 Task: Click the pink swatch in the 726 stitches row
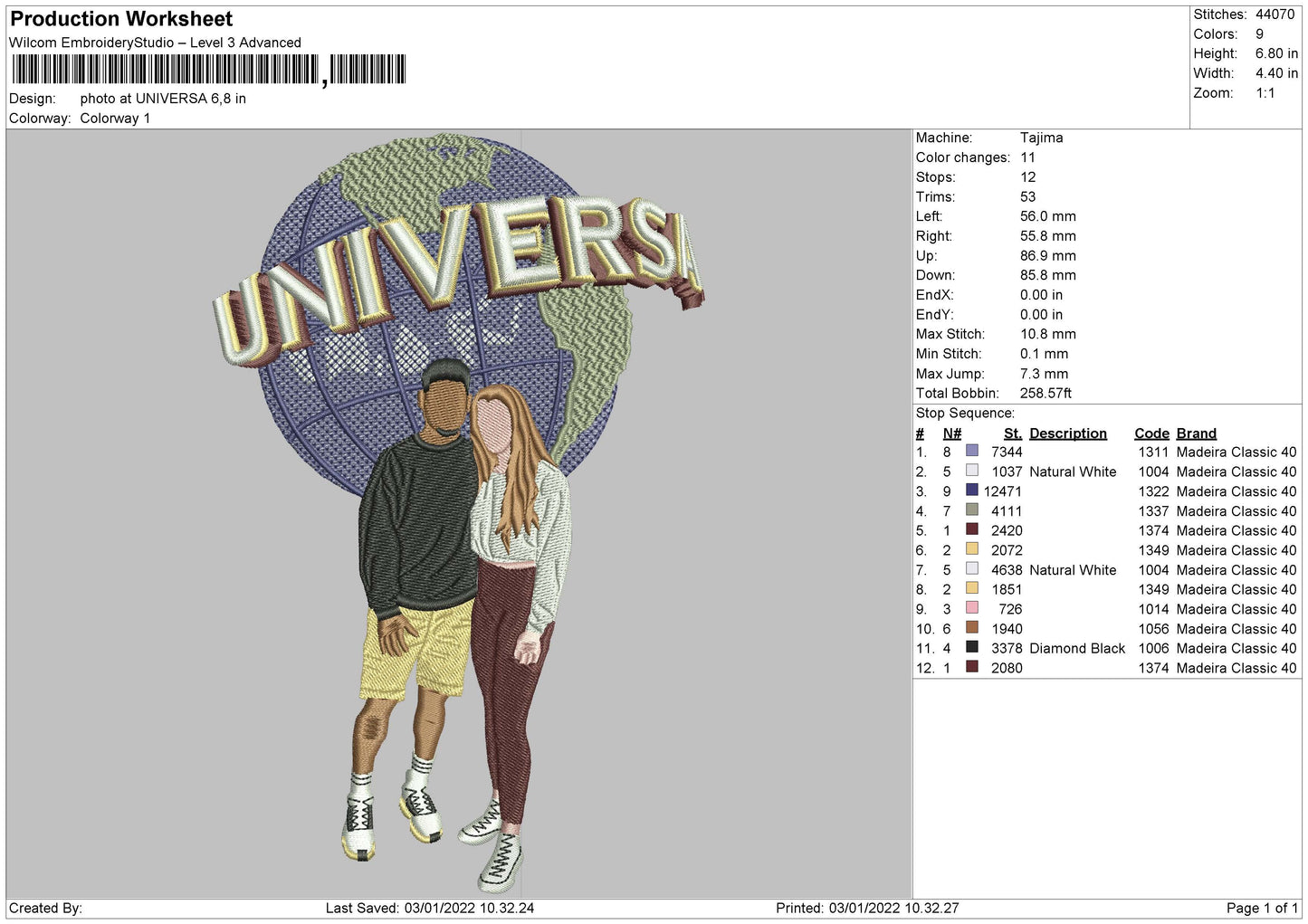tap(971, 608)
